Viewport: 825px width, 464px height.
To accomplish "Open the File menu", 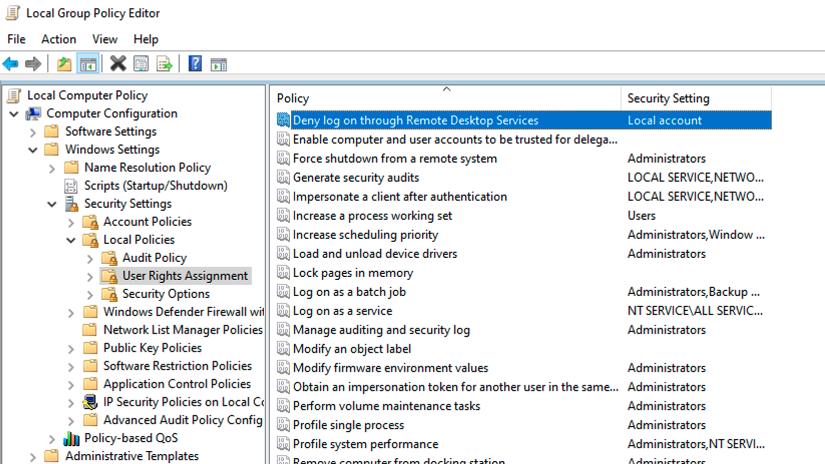I will click(16, 39).
